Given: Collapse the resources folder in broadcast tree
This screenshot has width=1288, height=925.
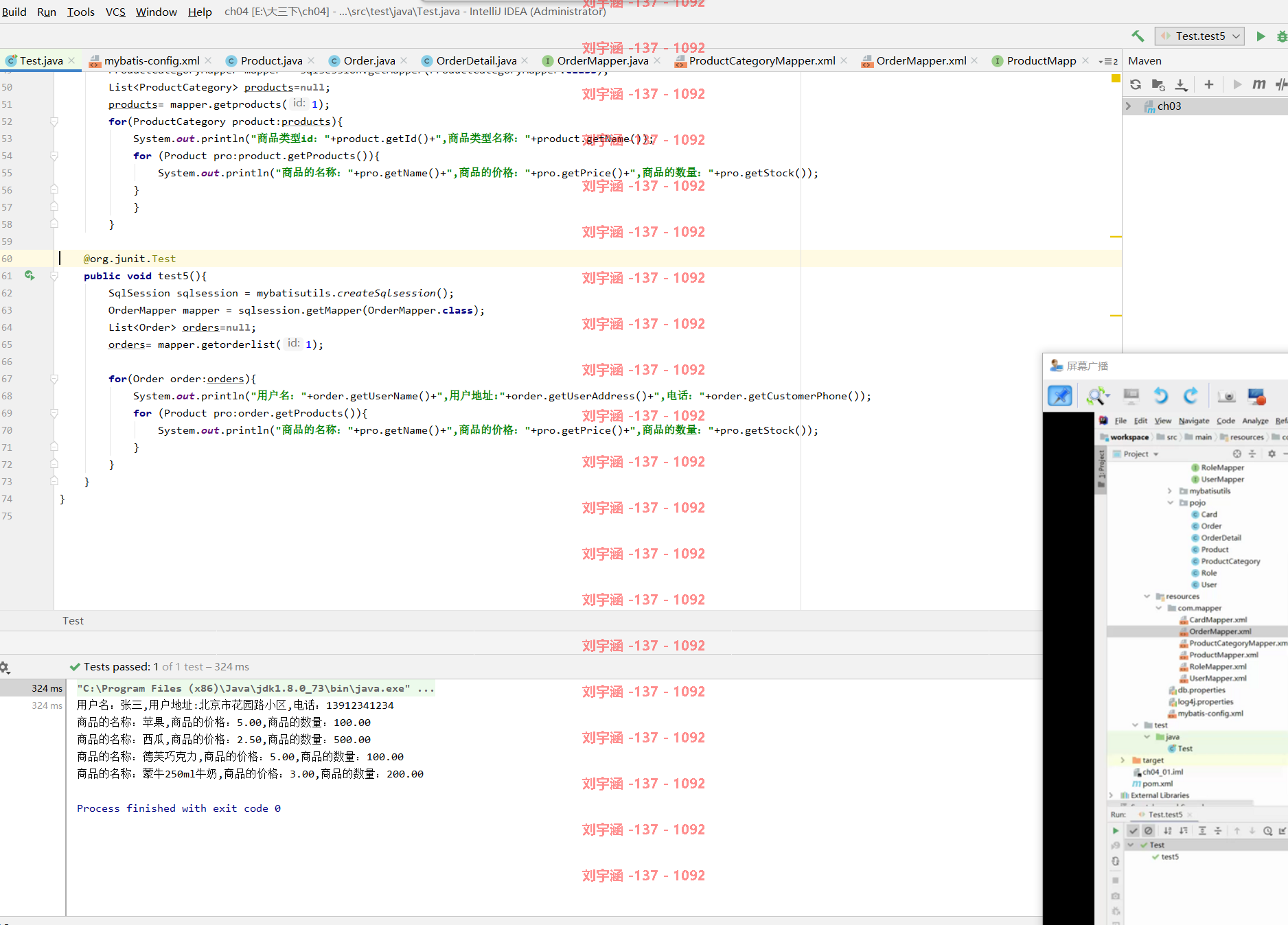Looking at the screenshot, I should (1147, 596).
